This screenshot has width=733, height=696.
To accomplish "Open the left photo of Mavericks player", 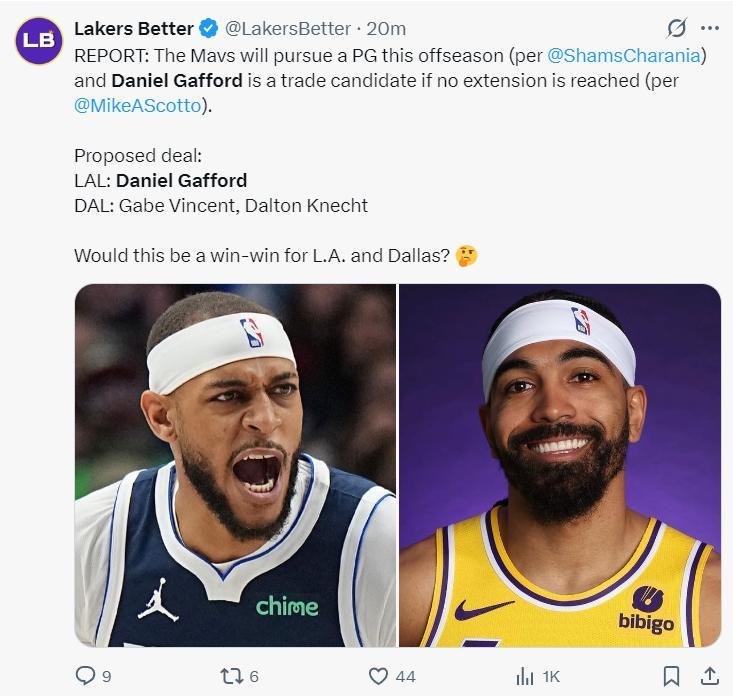I will tap(236, 465).
